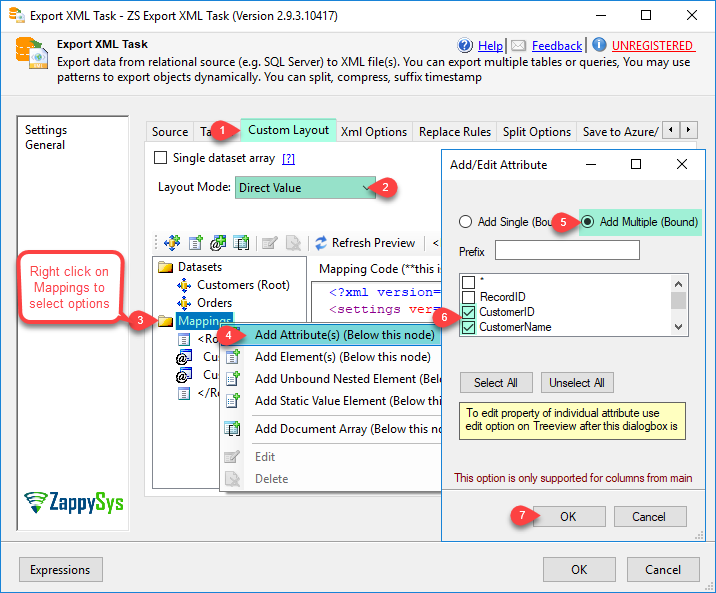
Task: Open the Layout Mode dropdown
Action: [x=305, y=188]
